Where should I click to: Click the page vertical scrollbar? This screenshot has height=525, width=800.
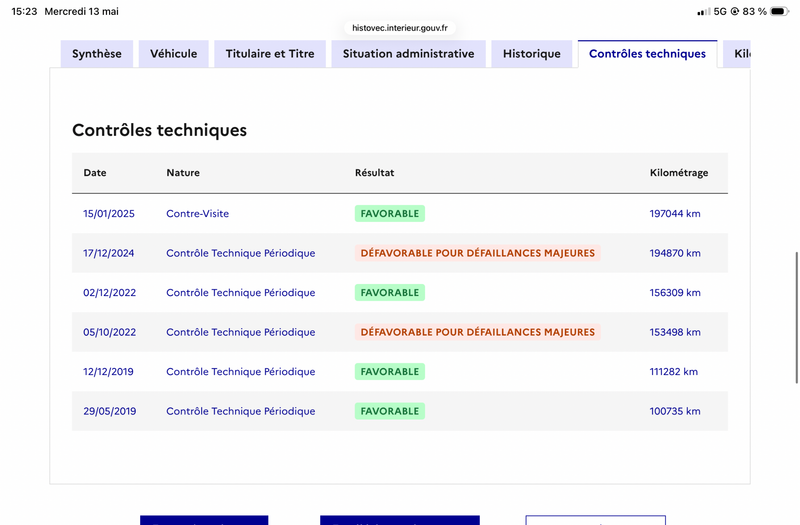click(x=796, y=317)
